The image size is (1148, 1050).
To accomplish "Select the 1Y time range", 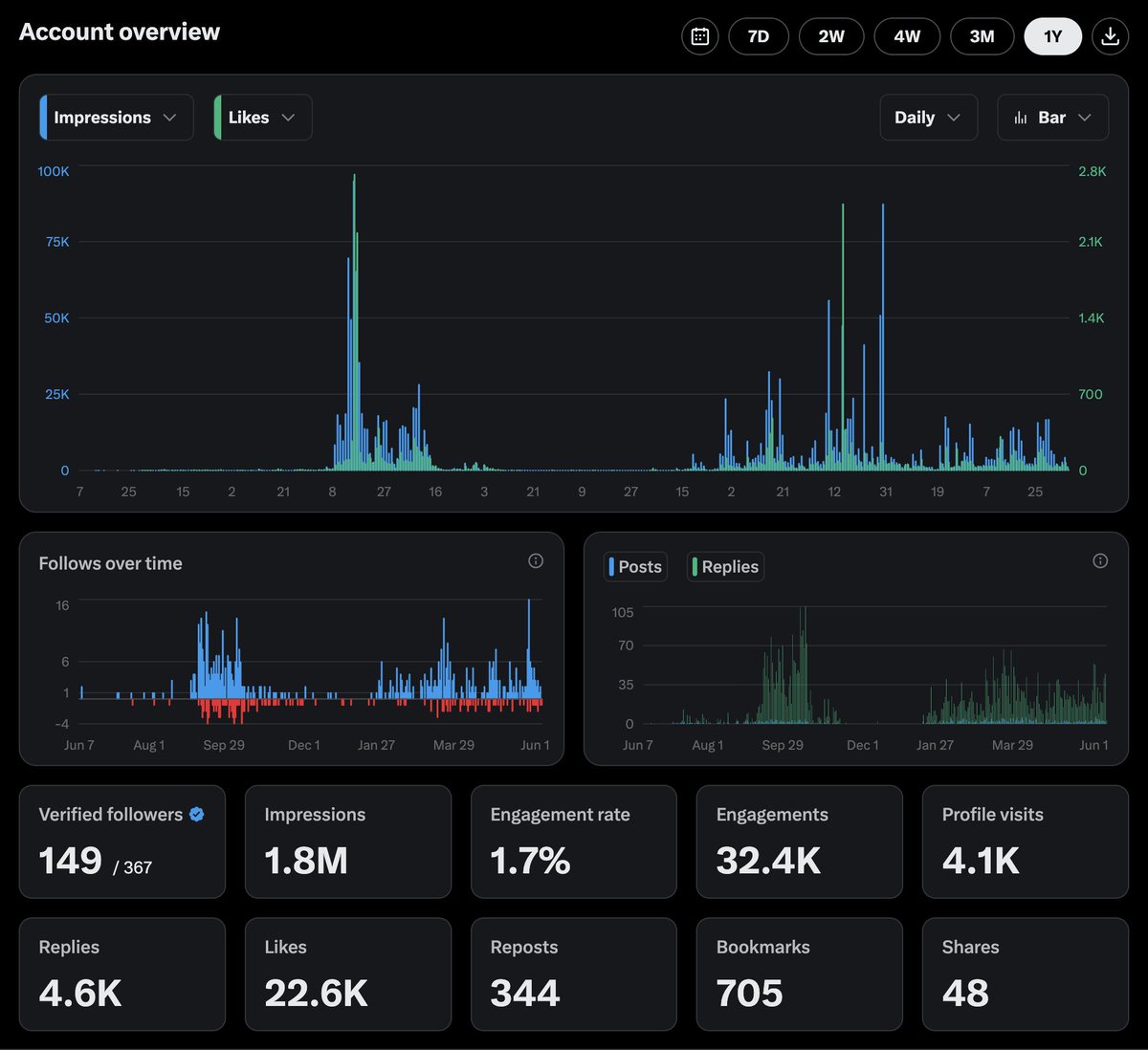I will (1053, 36).
